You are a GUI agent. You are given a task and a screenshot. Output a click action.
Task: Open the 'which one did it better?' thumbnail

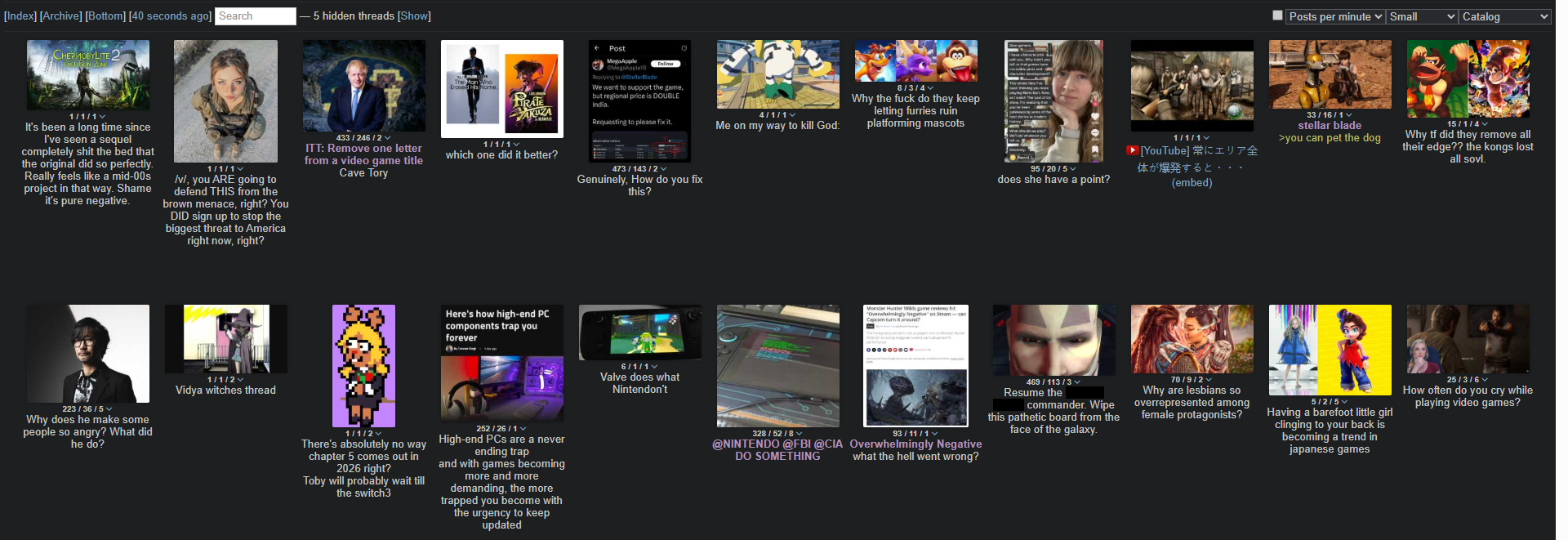pyautogui.click(x=501, y=89)
